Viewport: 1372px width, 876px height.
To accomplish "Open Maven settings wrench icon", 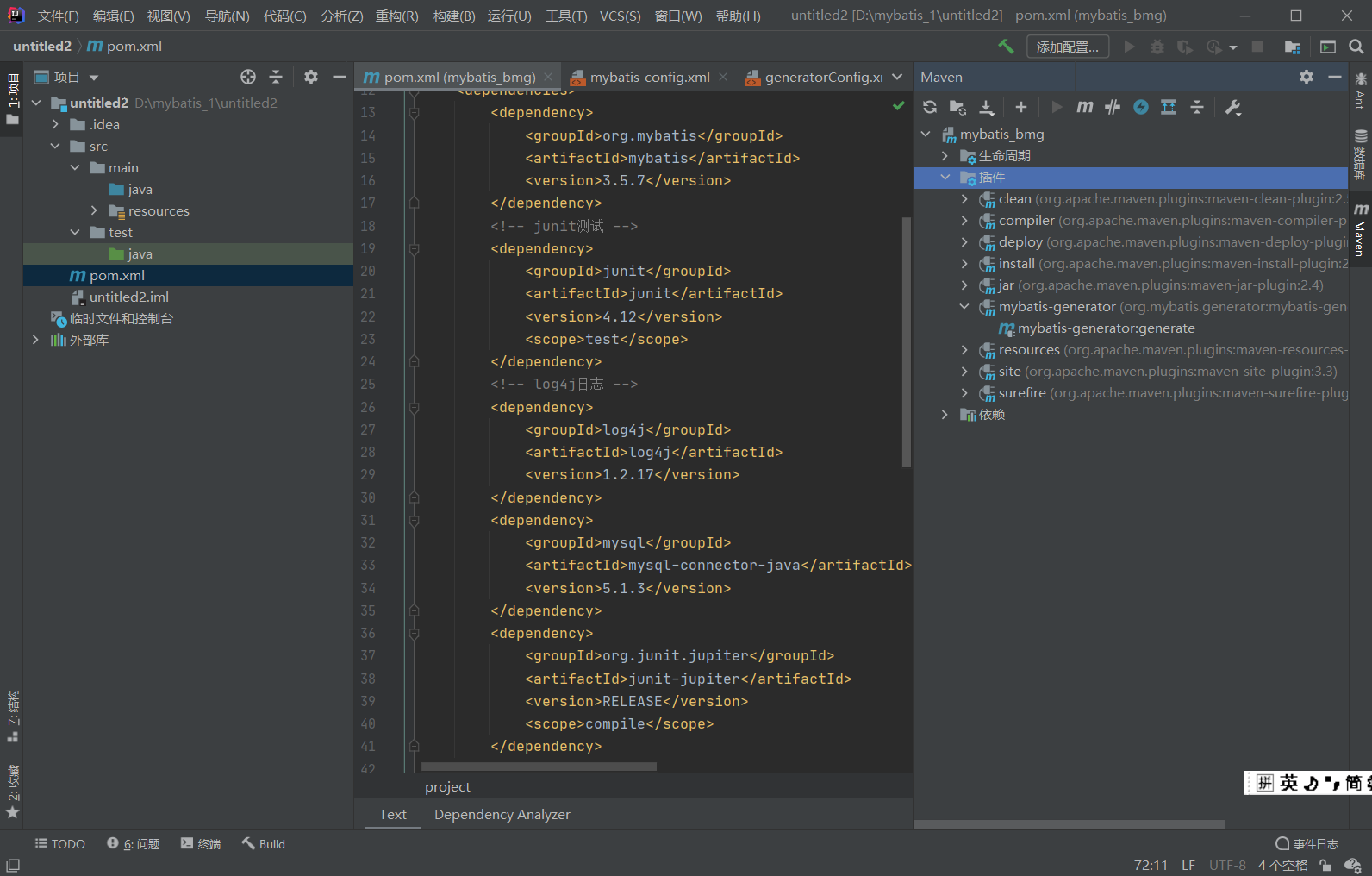I will (x=1232, y=107).
